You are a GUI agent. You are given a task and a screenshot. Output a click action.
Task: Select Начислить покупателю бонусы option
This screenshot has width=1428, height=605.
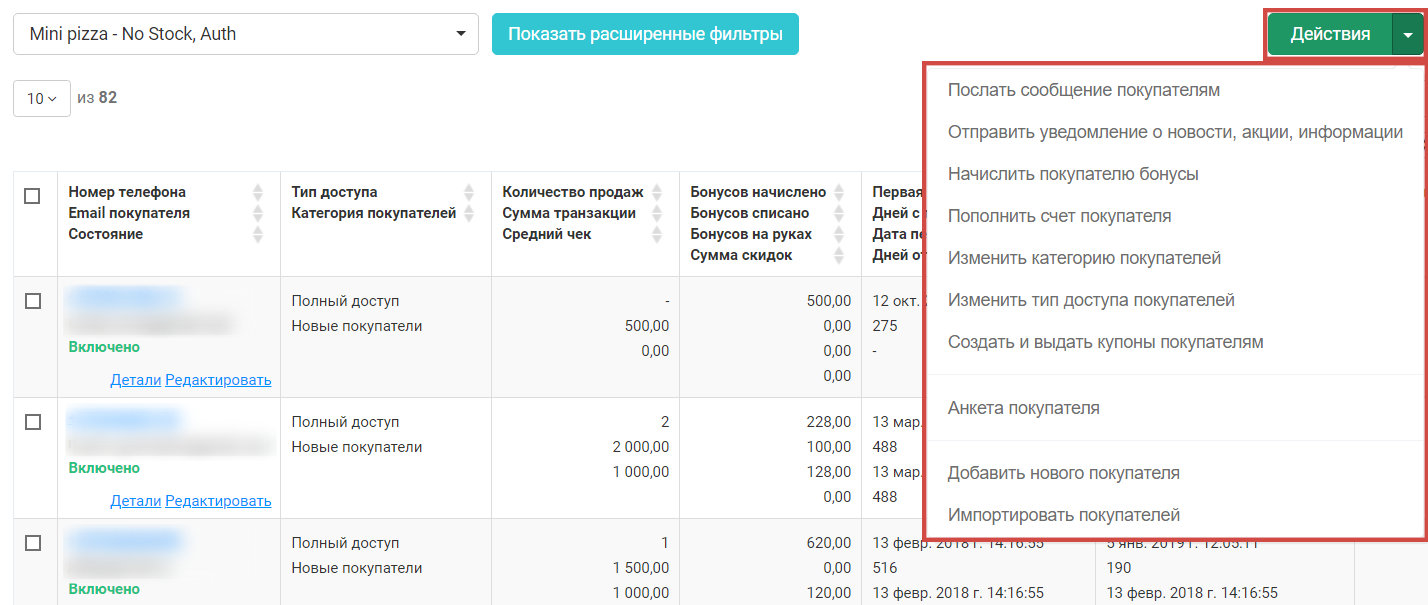coord(1073,174)
